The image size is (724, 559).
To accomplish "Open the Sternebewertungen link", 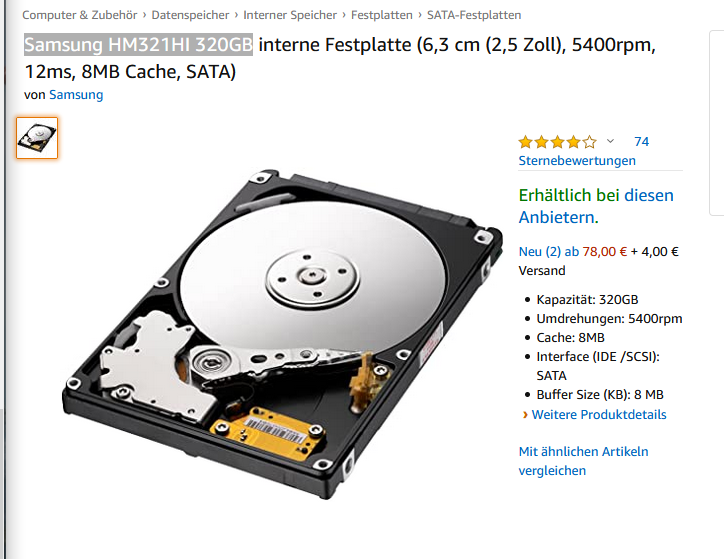I will coord(577,161).
